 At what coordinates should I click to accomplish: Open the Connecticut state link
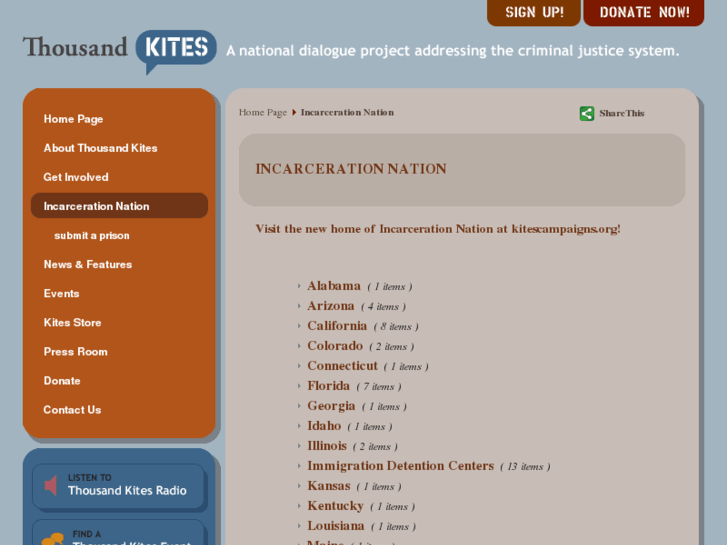[342, 365]
